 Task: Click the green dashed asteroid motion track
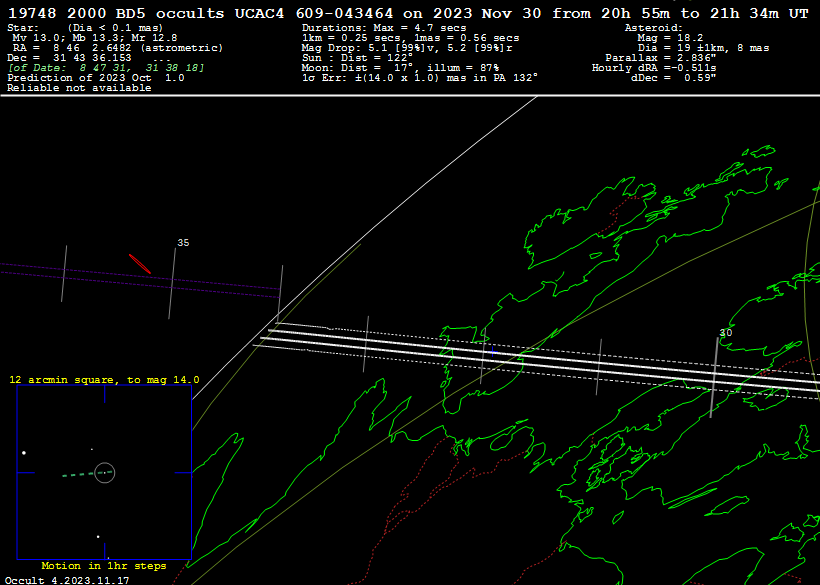pos(78,474)
